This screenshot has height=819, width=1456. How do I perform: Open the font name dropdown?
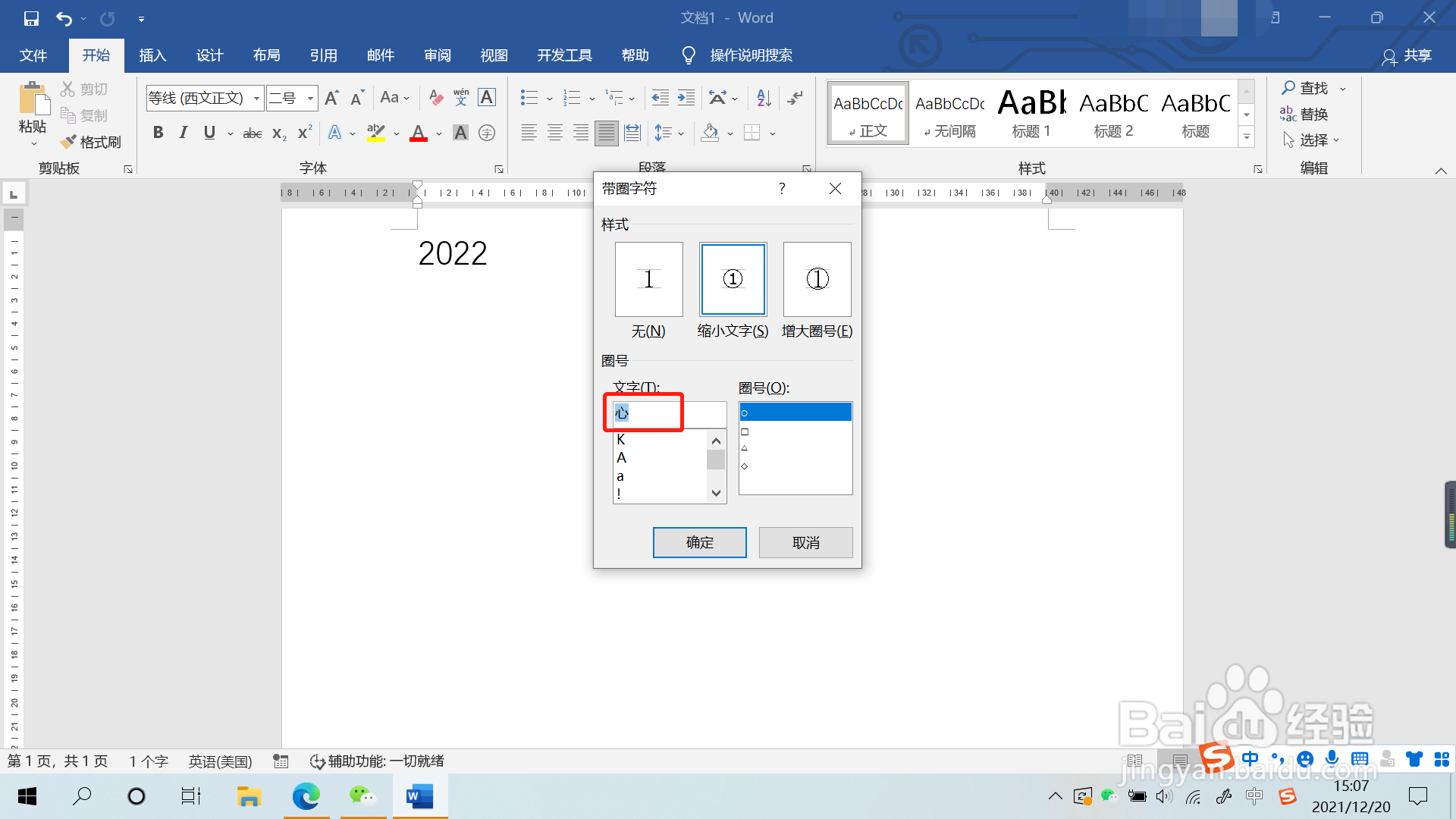256,98
